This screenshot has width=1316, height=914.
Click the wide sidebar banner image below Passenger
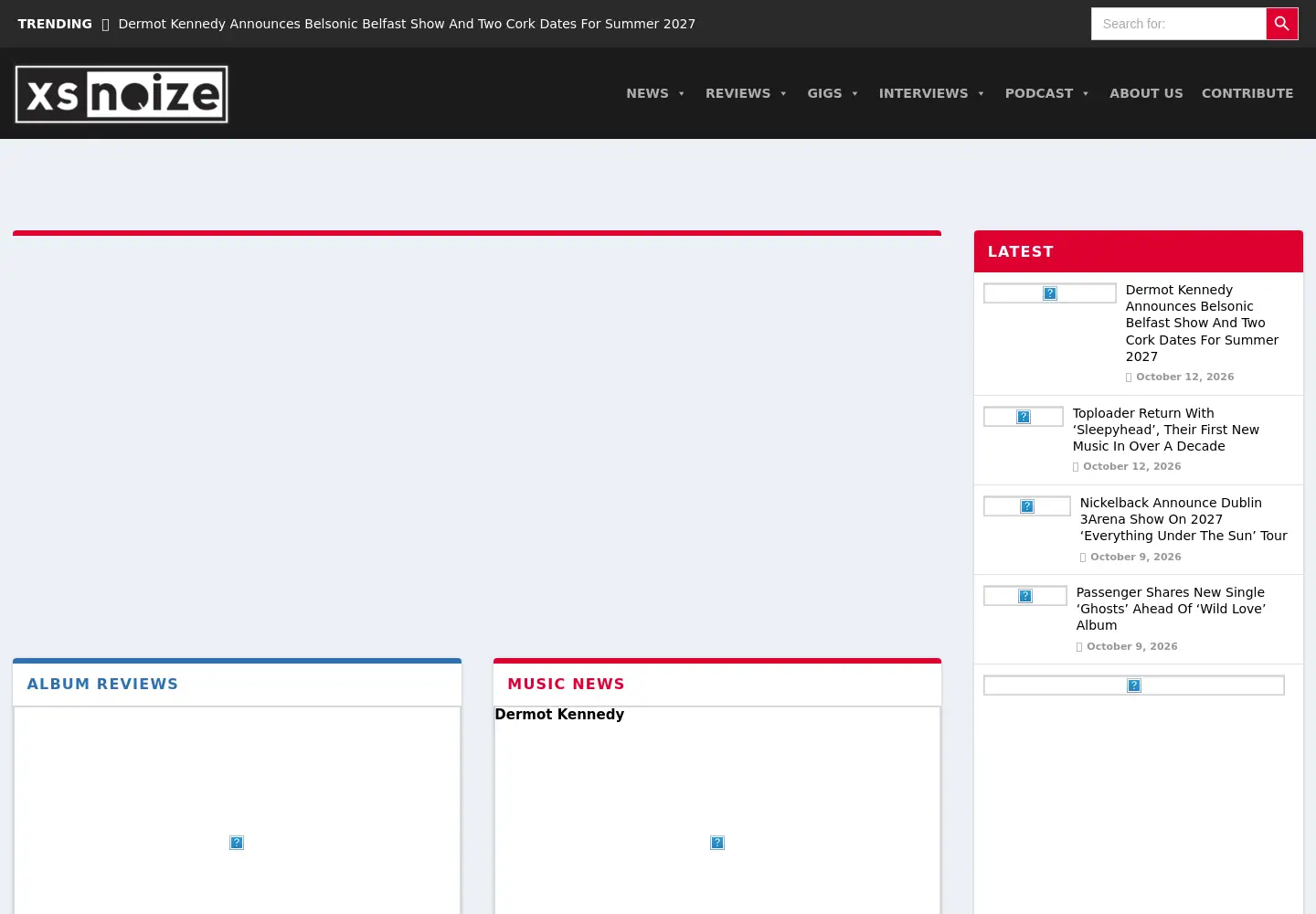[1134, 685]
